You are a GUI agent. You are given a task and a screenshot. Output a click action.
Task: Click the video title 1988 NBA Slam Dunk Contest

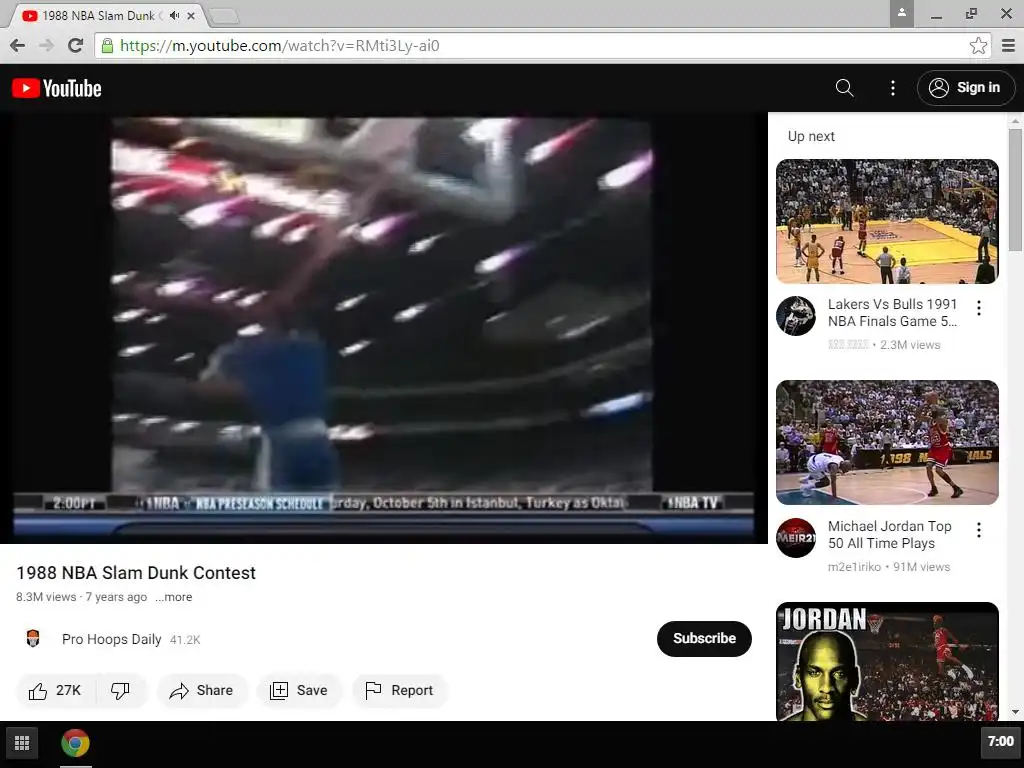tap(136, 573)
